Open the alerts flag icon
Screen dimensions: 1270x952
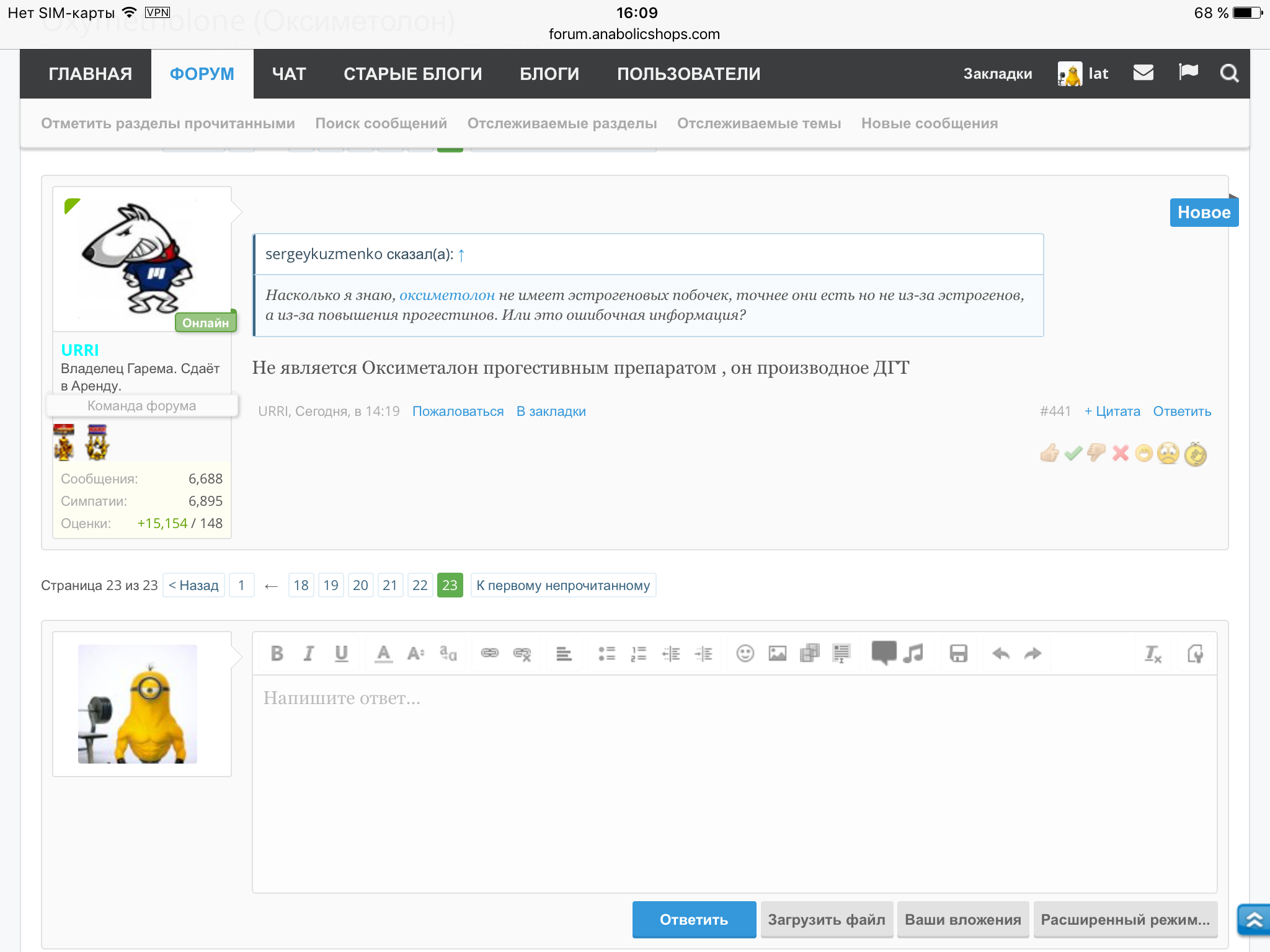click(1188, 73)
